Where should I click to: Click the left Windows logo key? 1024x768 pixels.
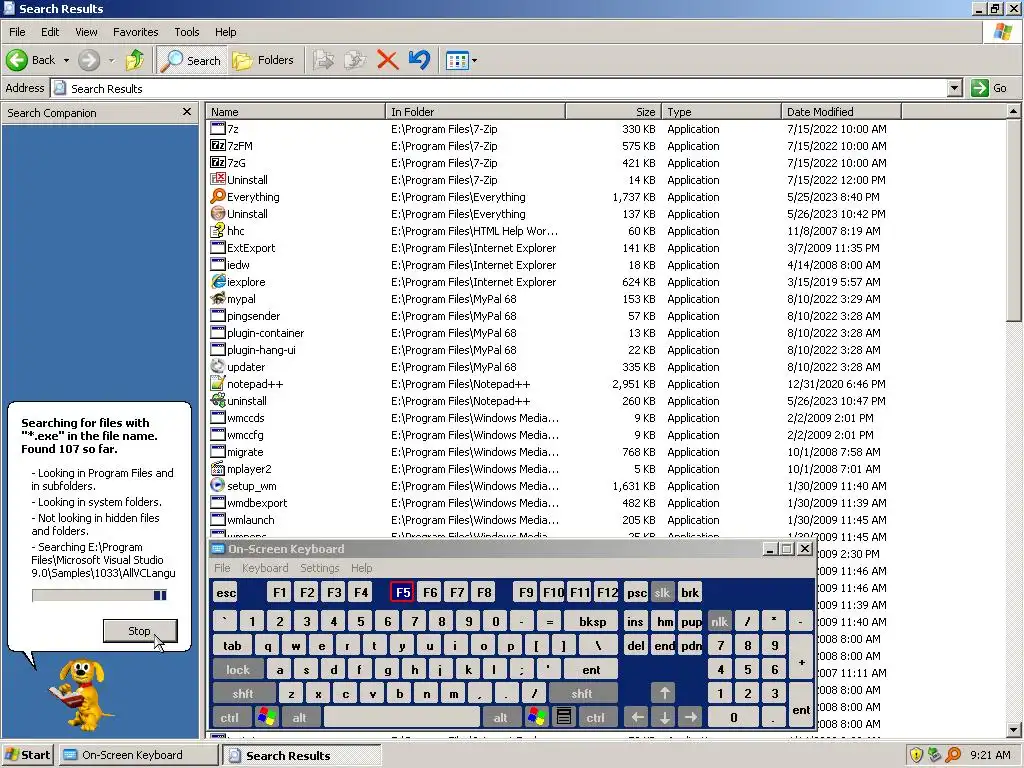[266, 717]
